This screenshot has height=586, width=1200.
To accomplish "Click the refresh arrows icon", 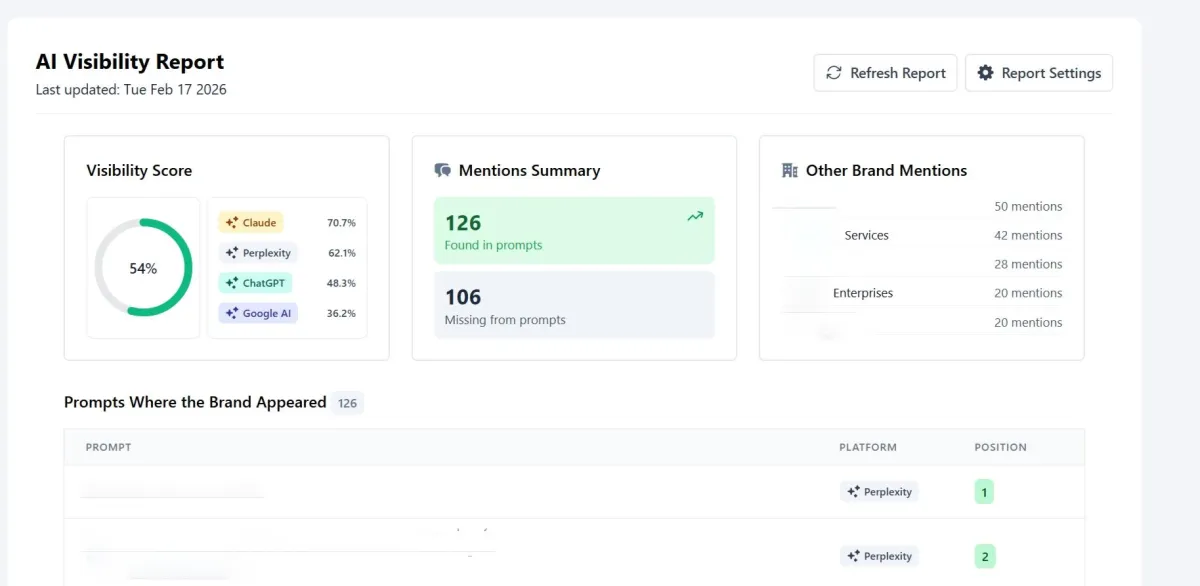I will [834, 73].
